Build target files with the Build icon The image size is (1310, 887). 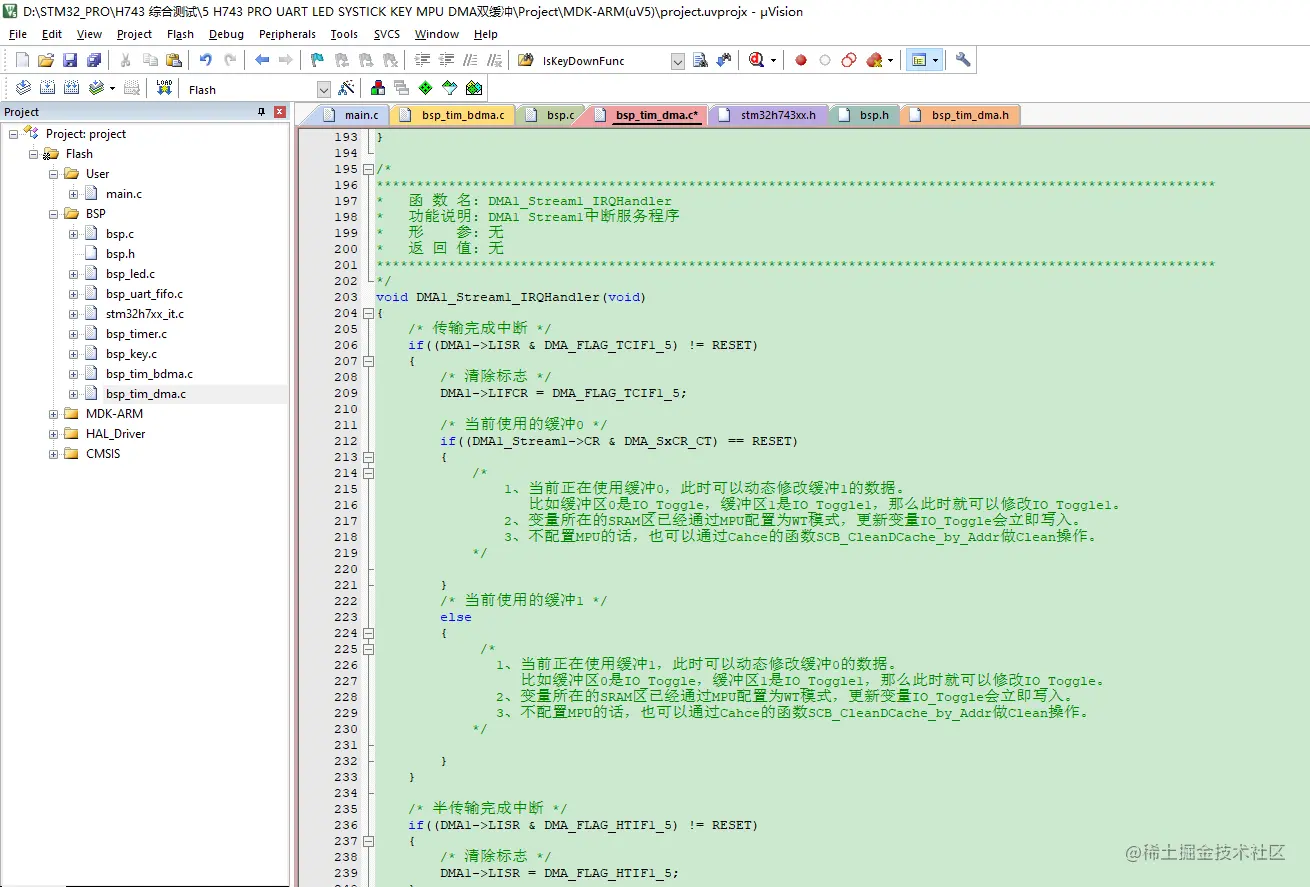tap(46, 89)
